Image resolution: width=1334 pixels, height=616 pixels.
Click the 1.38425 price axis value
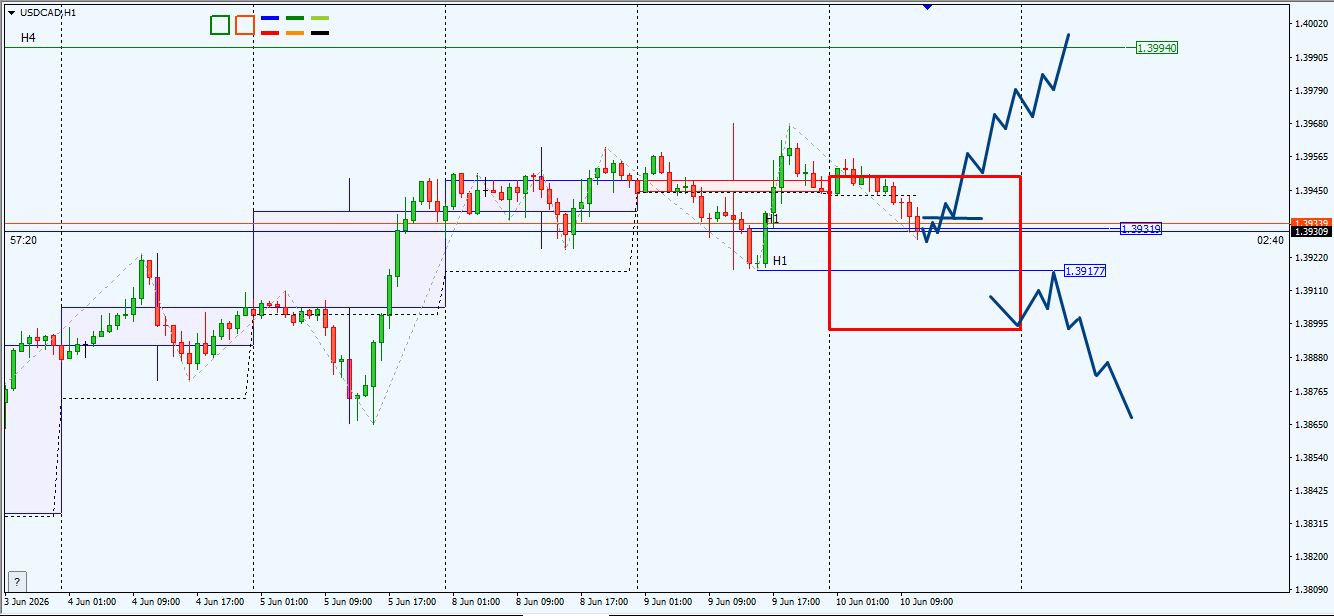(1310, 491)
